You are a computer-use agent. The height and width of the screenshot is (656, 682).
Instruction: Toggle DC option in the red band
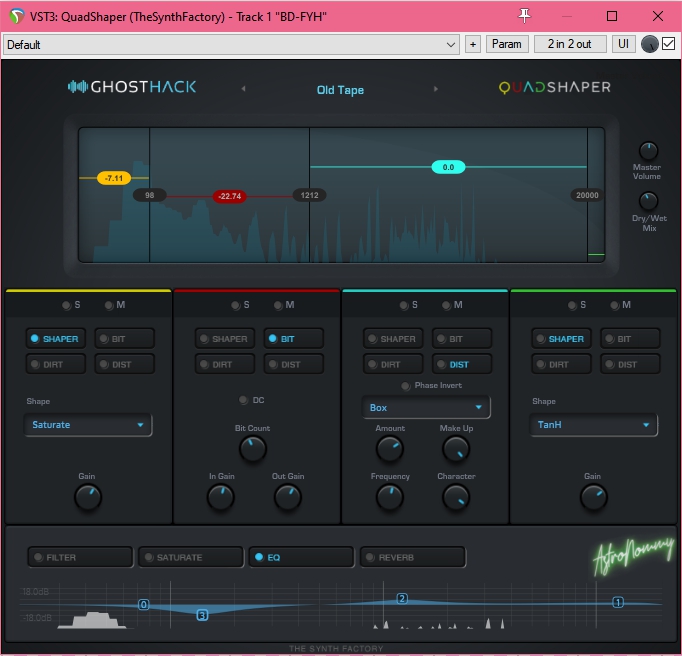point(242,400)
